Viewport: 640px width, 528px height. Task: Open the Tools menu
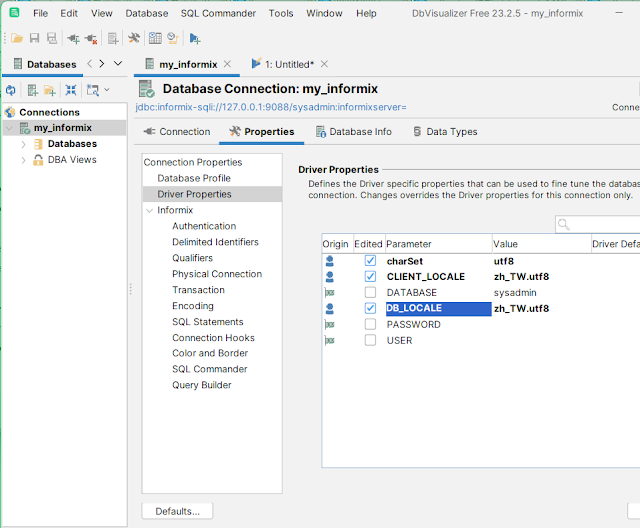click(x=281, y=13)
